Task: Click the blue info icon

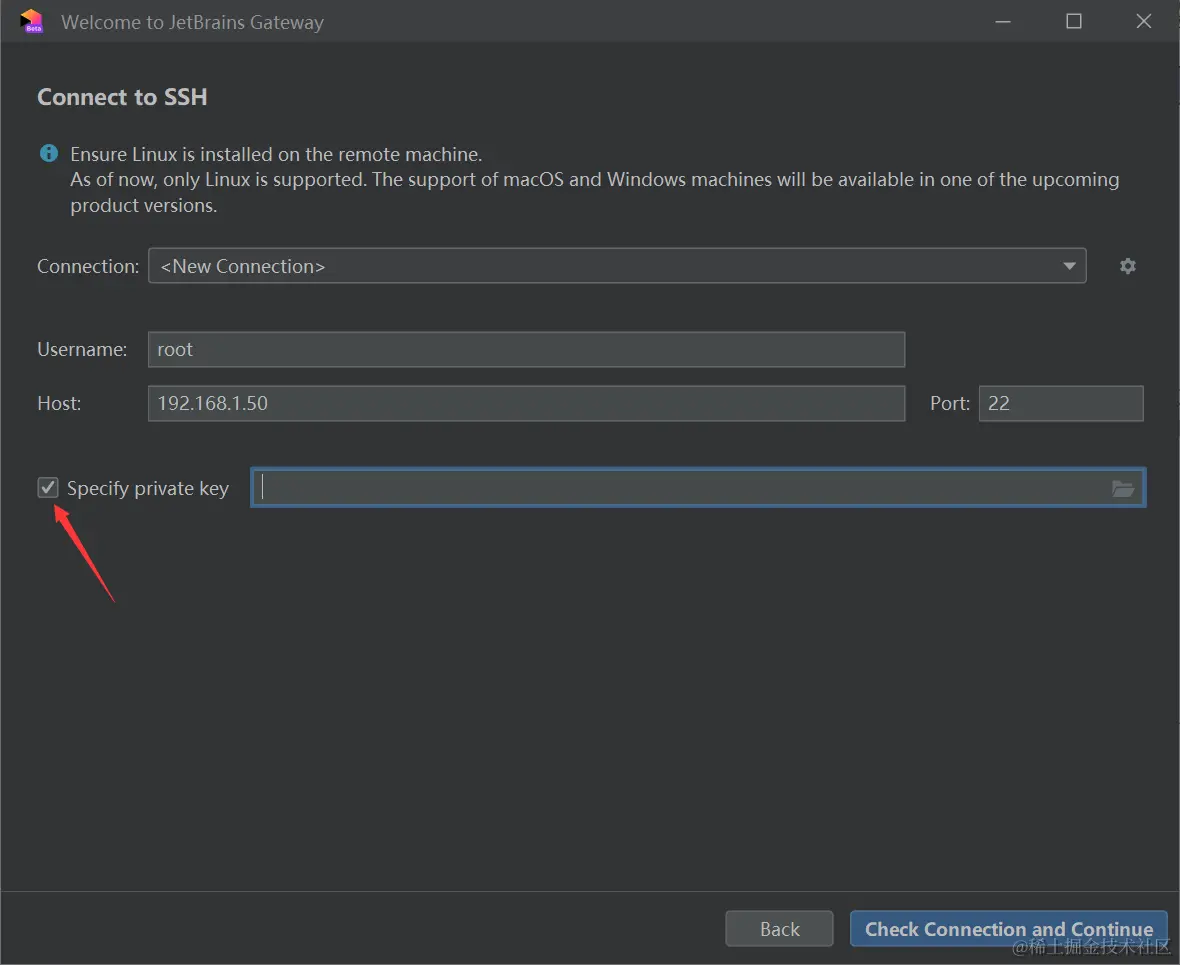Action: pyautogui.click(x=49, y=154)
